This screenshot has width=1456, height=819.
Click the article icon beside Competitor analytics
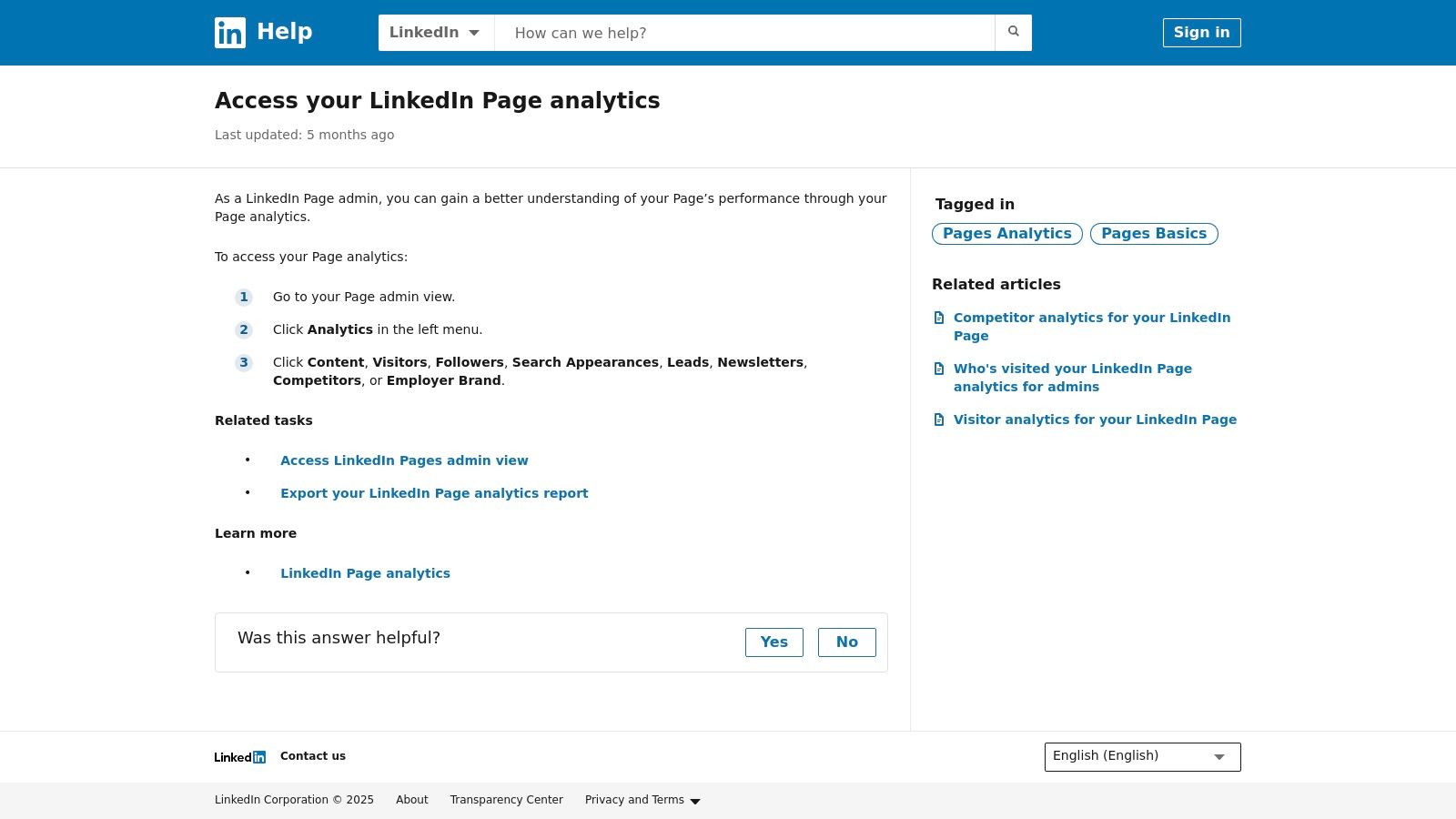tap(940, 318)
